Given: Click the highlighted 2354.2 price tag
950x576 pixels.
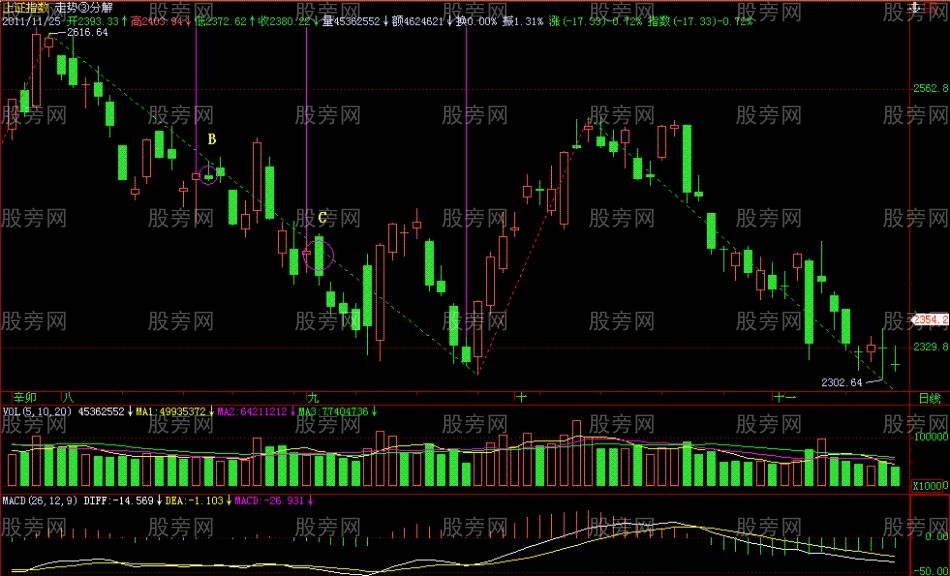Looking at the screenshot, I should click(932, 320).
